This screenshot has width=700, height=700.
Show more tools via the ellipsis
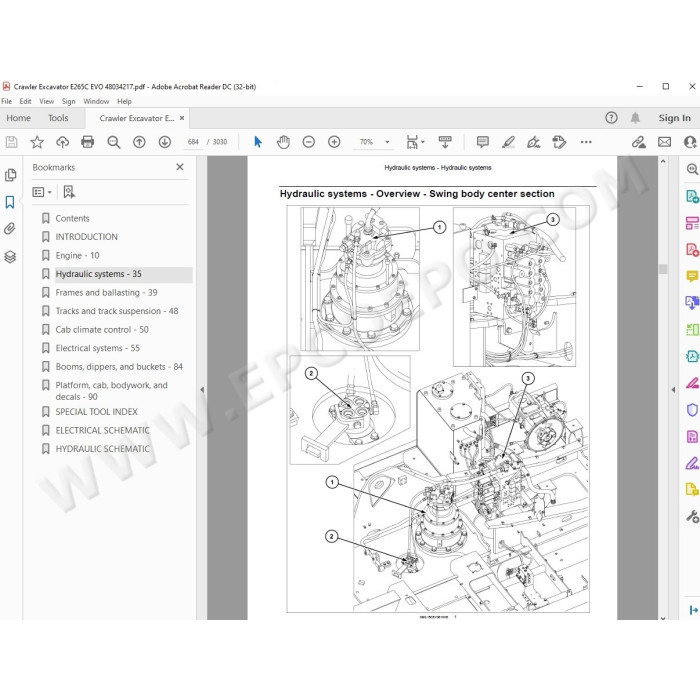point(586,142)
